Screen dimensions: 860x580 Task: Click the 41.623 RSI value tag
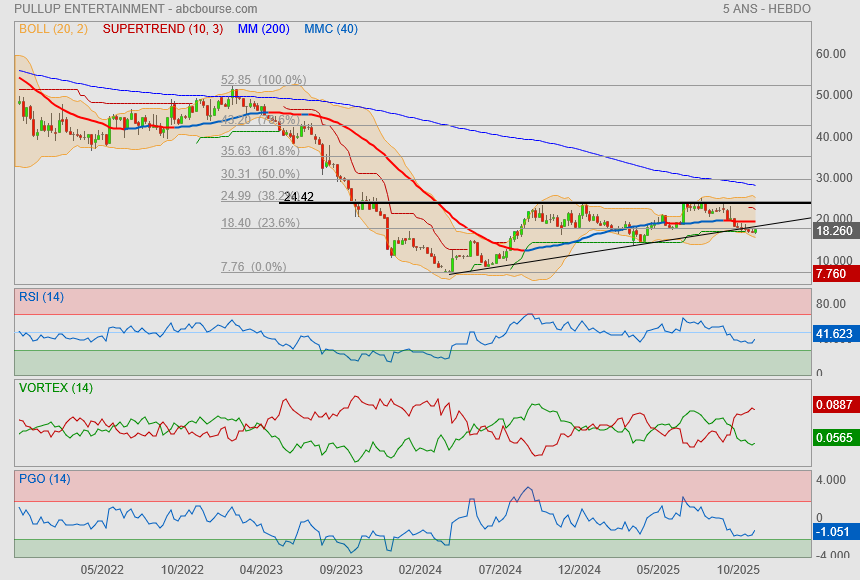coord(834,334)
